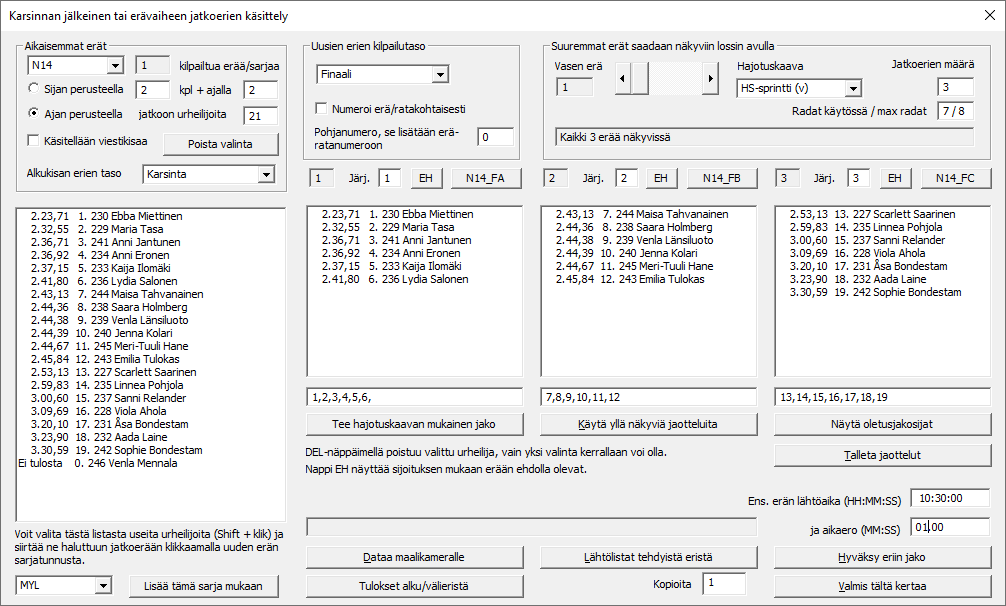Select the Ajan perusteella radio button
Screen dimensions: 1006x606
pyautogui.click(x=33, y=114)
